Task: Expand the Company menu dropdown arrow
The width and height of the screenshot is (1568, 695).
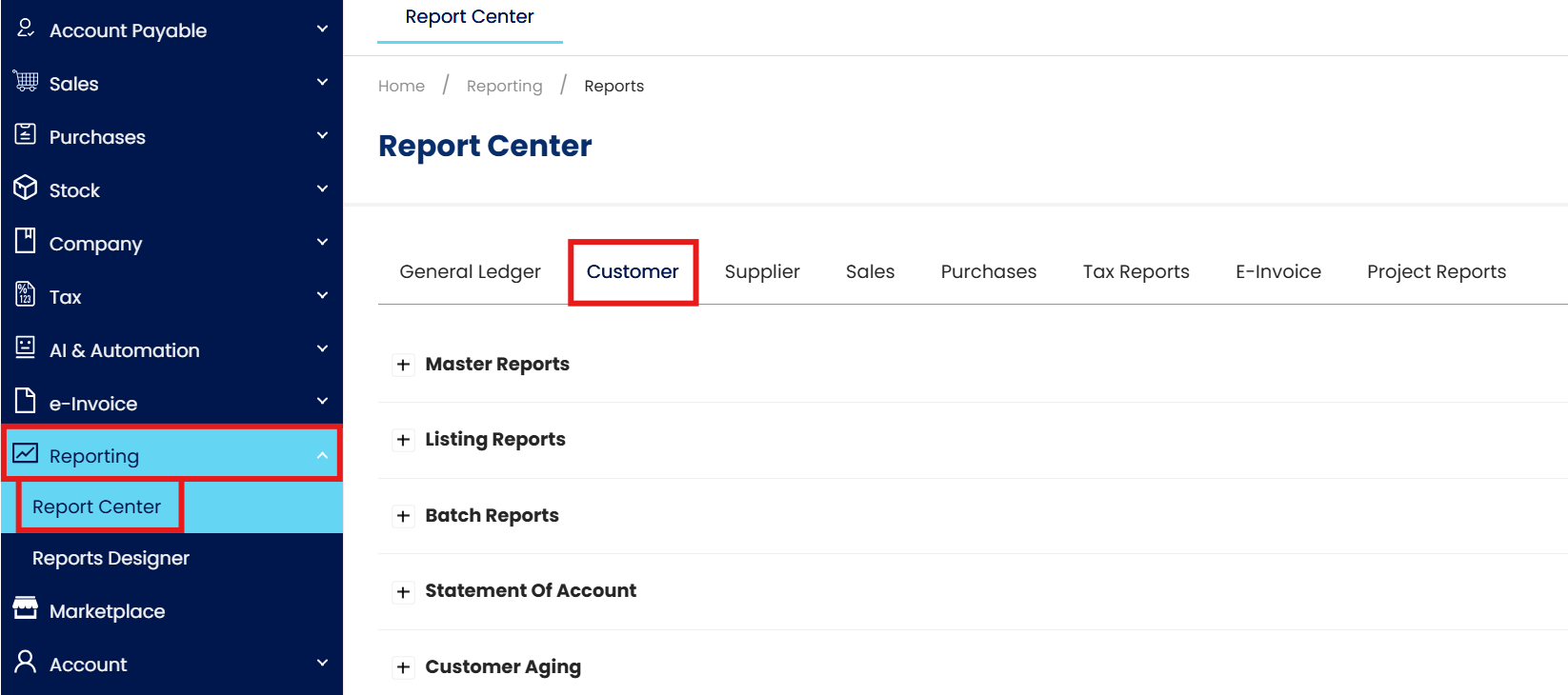Action: point(322,243)
